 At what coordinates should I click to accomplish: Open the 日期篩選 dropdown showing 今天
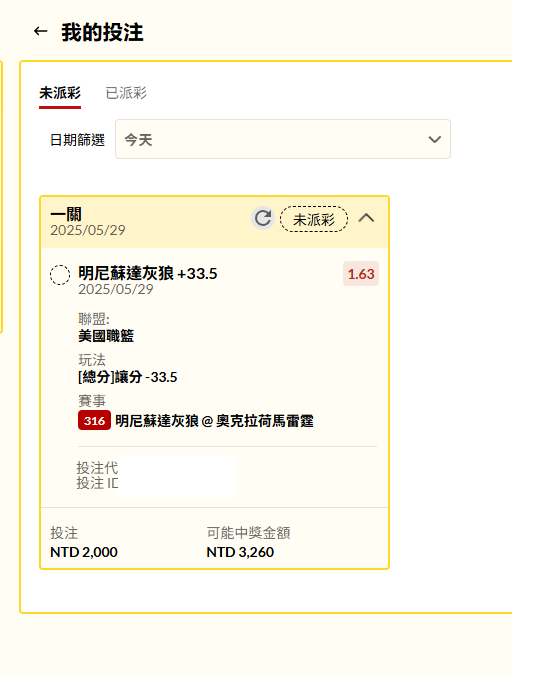coord(283,139)
